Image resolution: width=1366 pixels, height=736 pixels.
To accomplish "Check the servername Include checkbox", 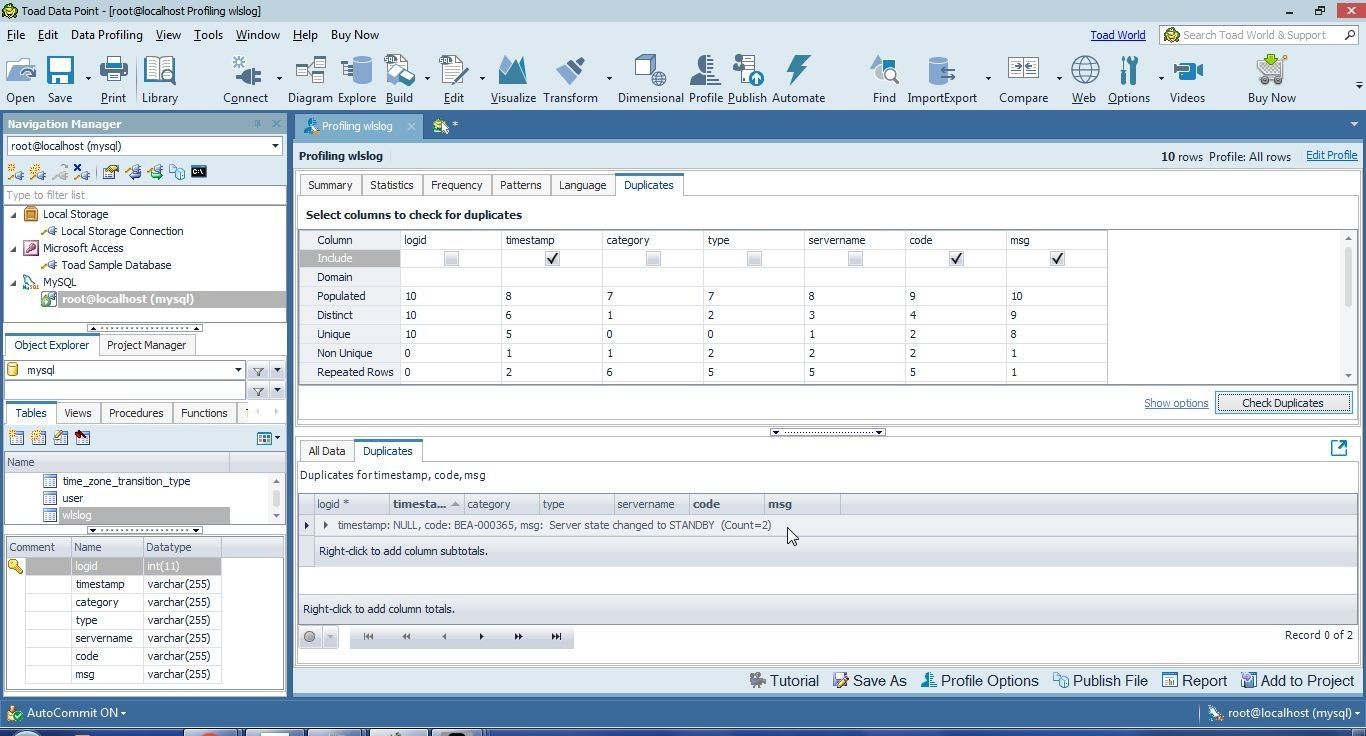I will coord(855,259).
